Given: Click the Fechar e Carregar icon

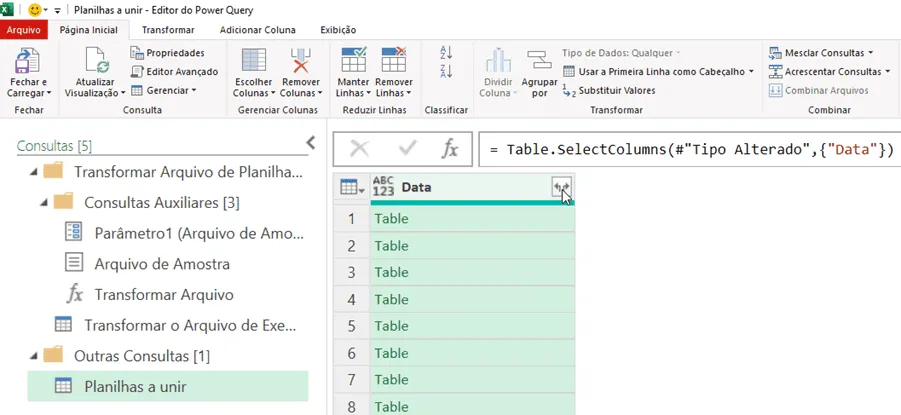Looking at the screenshot, I should 27,61.
